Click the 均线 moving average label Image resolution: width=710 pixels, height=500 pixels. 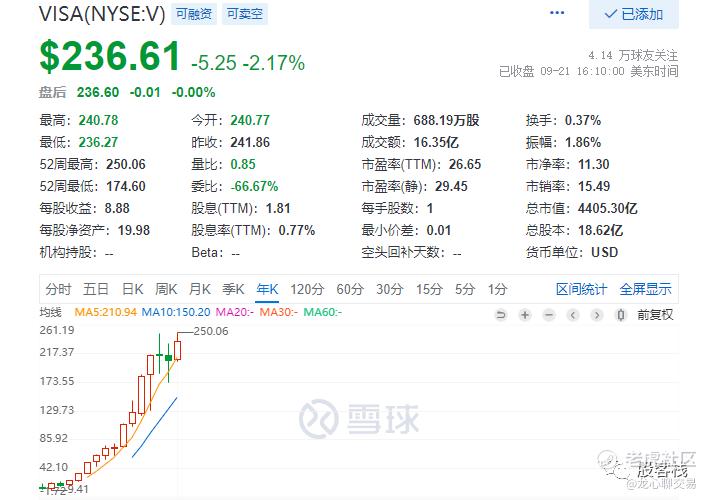[x=50, y=312]
